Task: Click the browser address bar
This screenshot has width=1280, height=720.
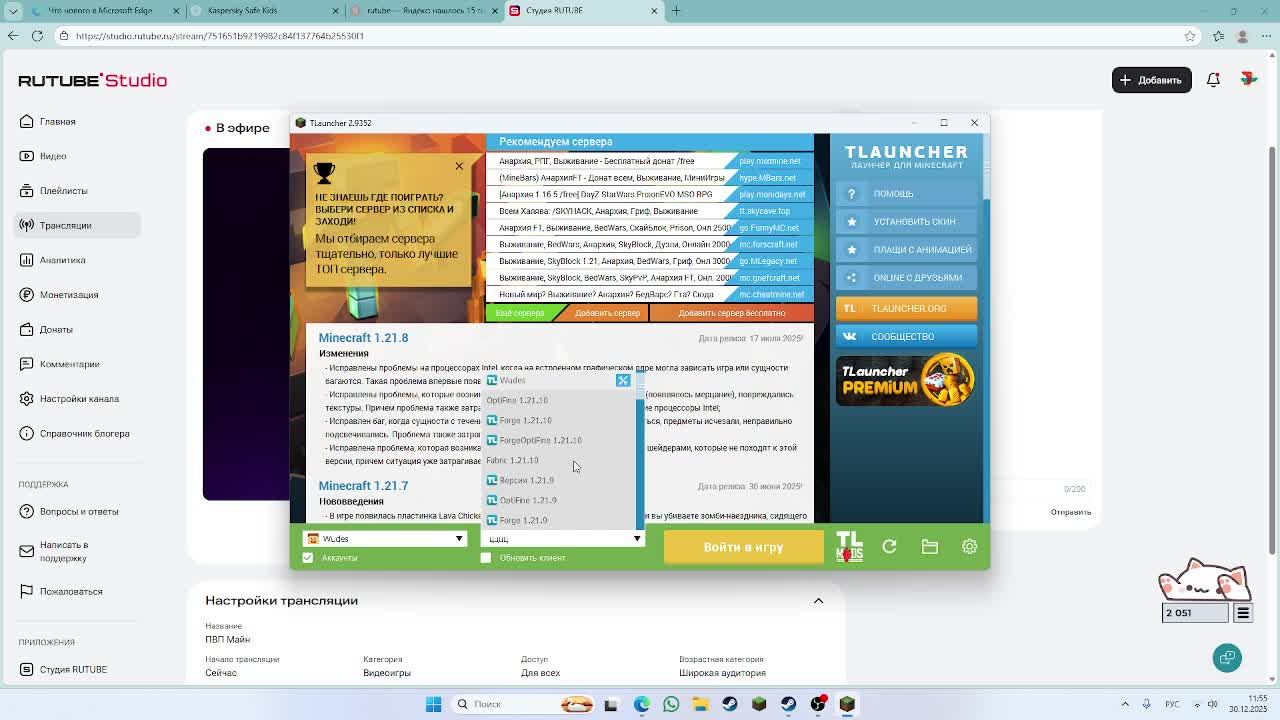Action: pyautogui.click(x=620, y=36)
